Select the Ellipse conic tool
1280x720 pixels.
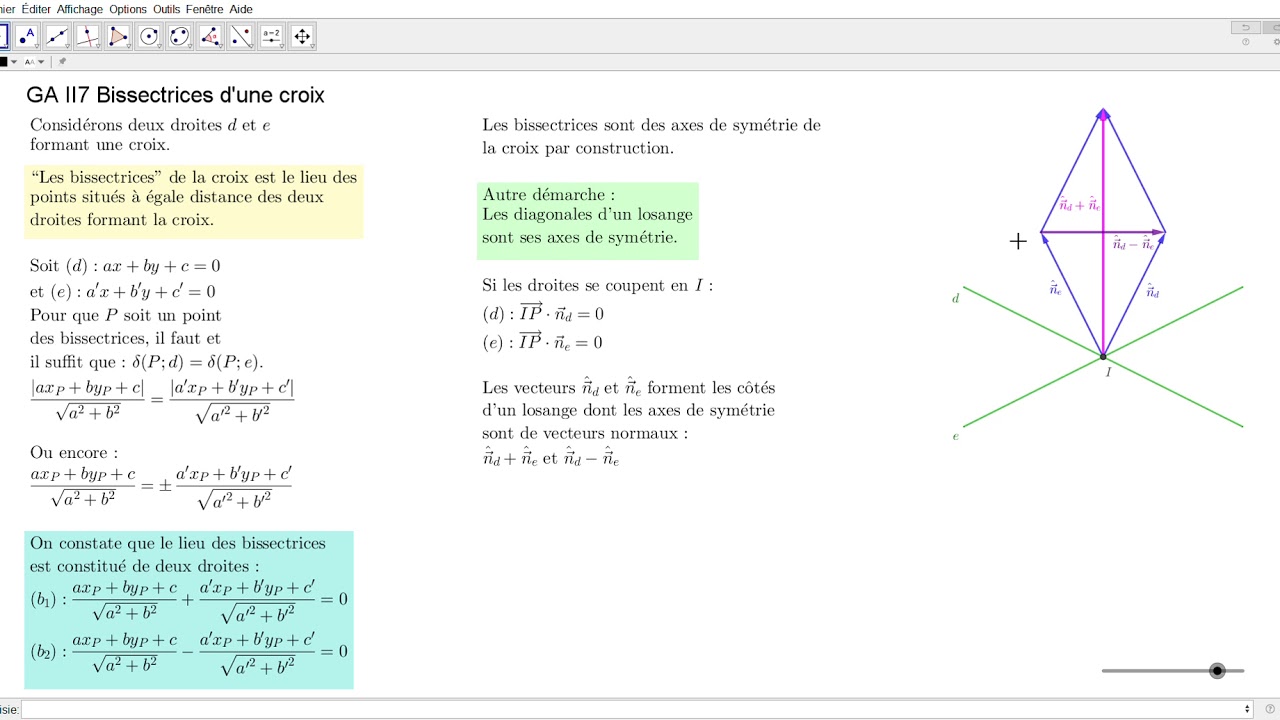click(x=179, y=37)
